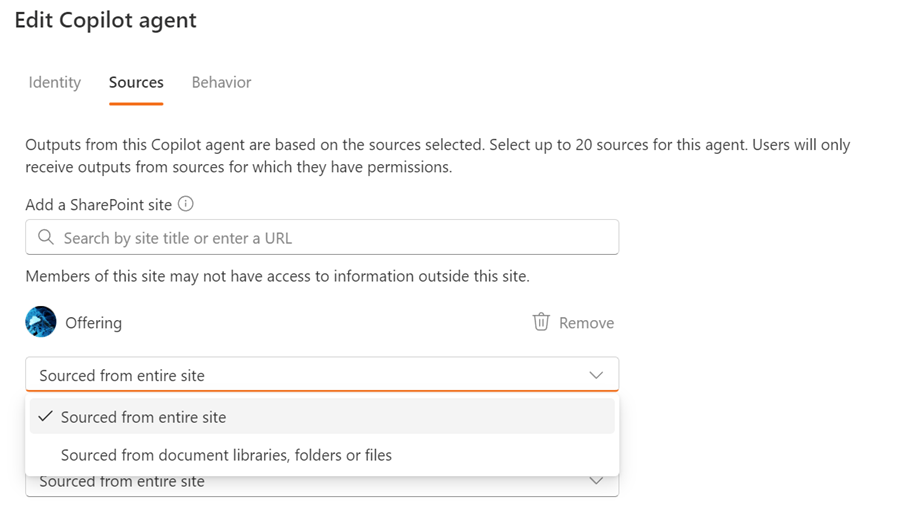Select Sourced from document libraries, folders or files
The width and height of the screenshot is (900, 520).
click(226, 455)
